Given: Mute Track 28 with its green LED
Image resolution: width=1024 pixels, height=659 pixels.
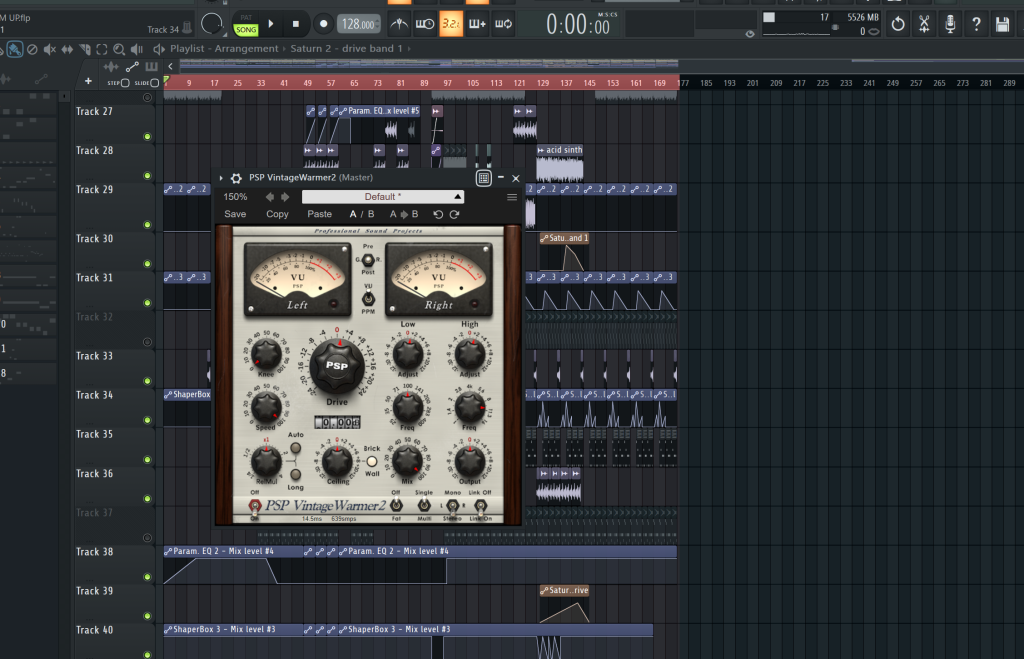Looking at the screenshot, I should point(147,175).
